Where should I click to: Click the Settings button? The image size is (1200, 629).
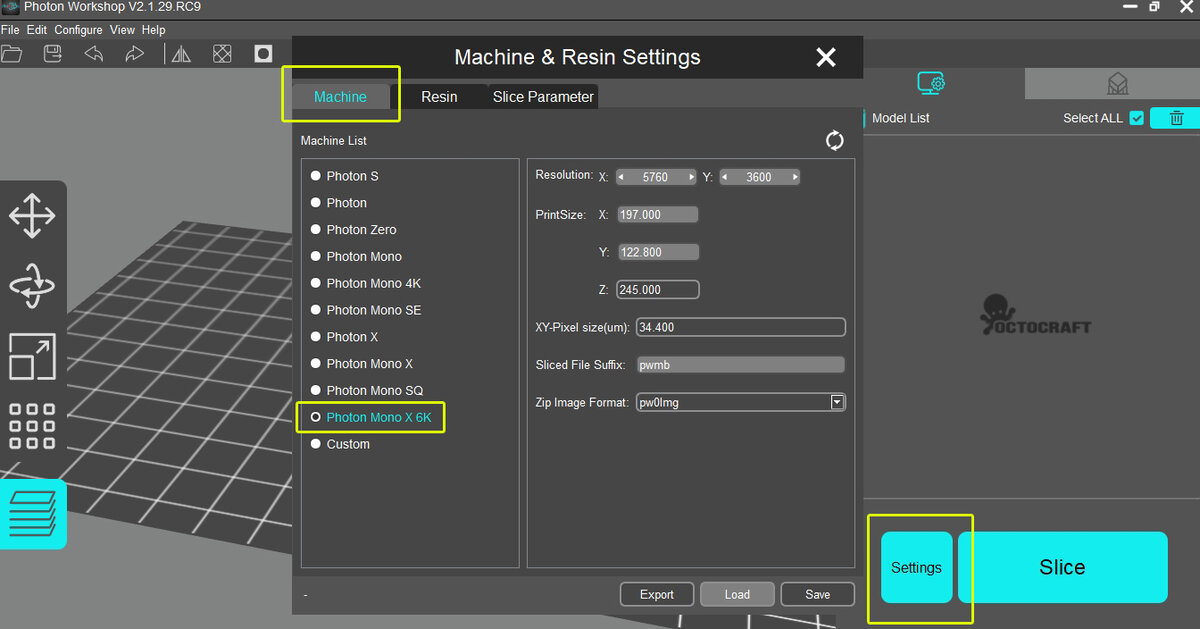[917, 567]
